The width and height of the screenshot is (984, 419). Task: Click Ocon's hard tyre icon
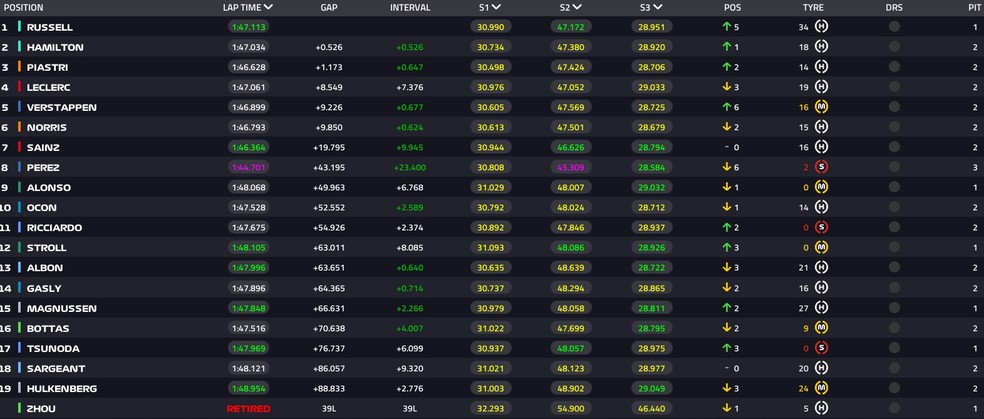(821, 207)
